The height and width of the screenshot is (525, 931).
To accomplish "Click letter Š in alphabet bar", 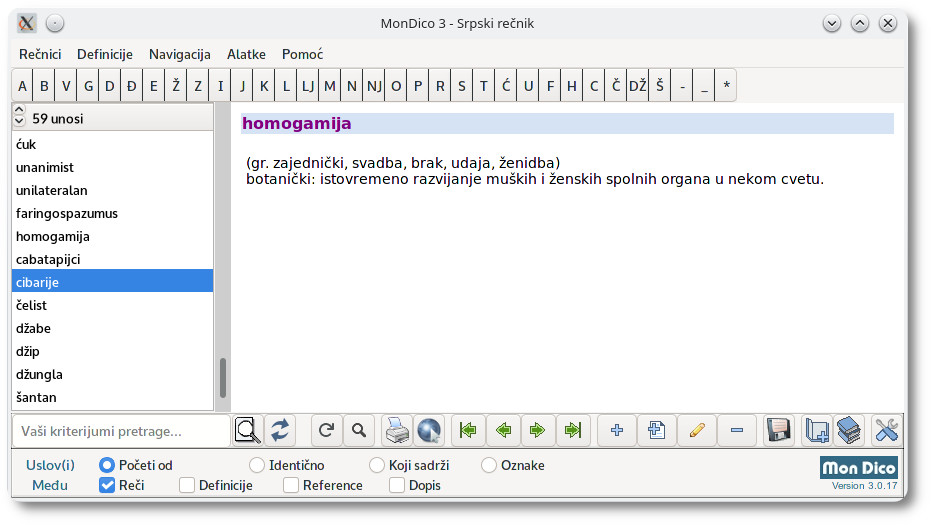I will [659, 86].
